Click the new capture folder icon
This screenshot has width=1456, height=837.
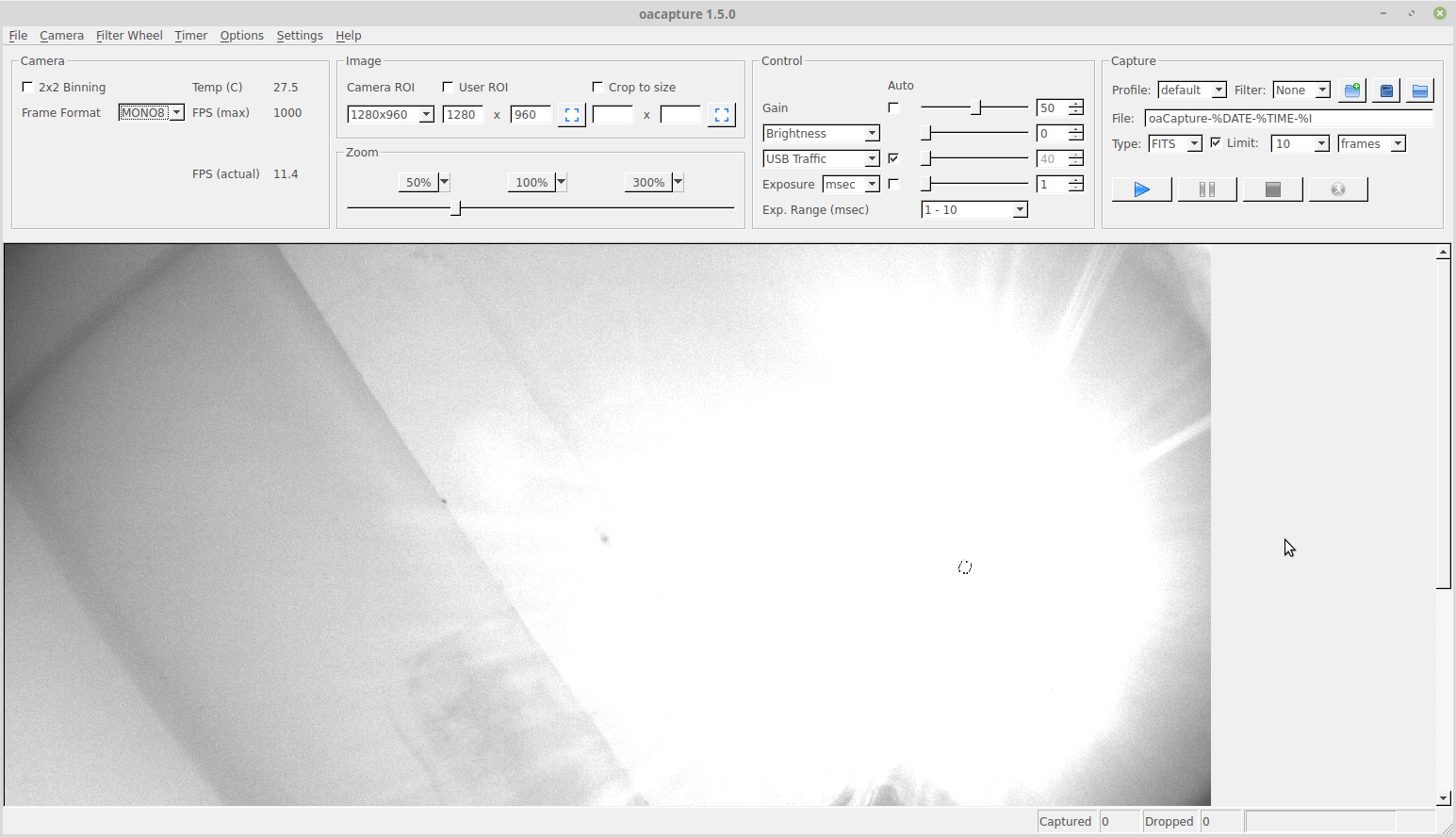pos(1352,90)
